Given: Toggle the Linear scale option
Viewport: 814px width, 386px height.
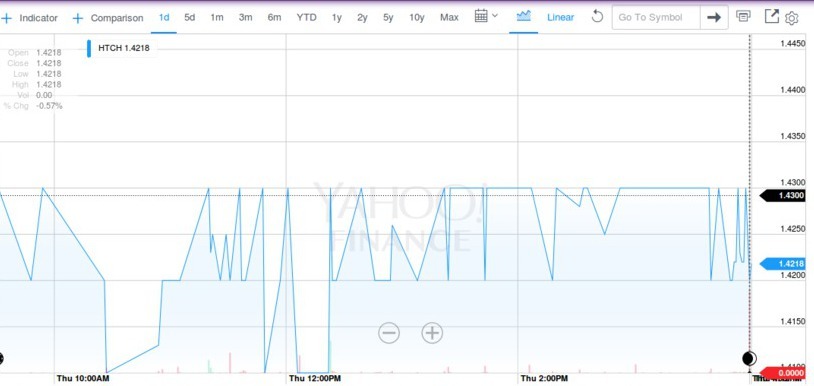Looking at the screenshot, I should [560, 17].
